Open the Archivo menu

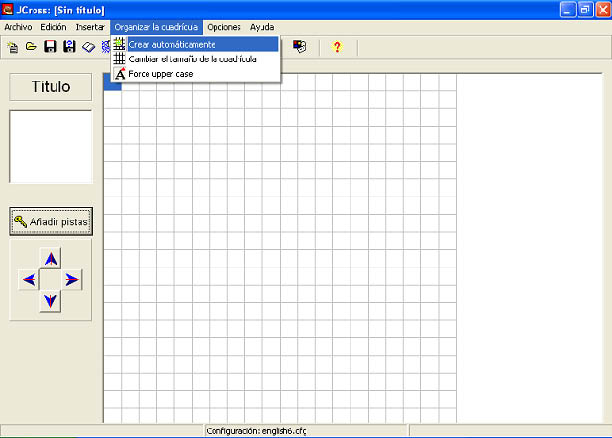click(18, 27)
